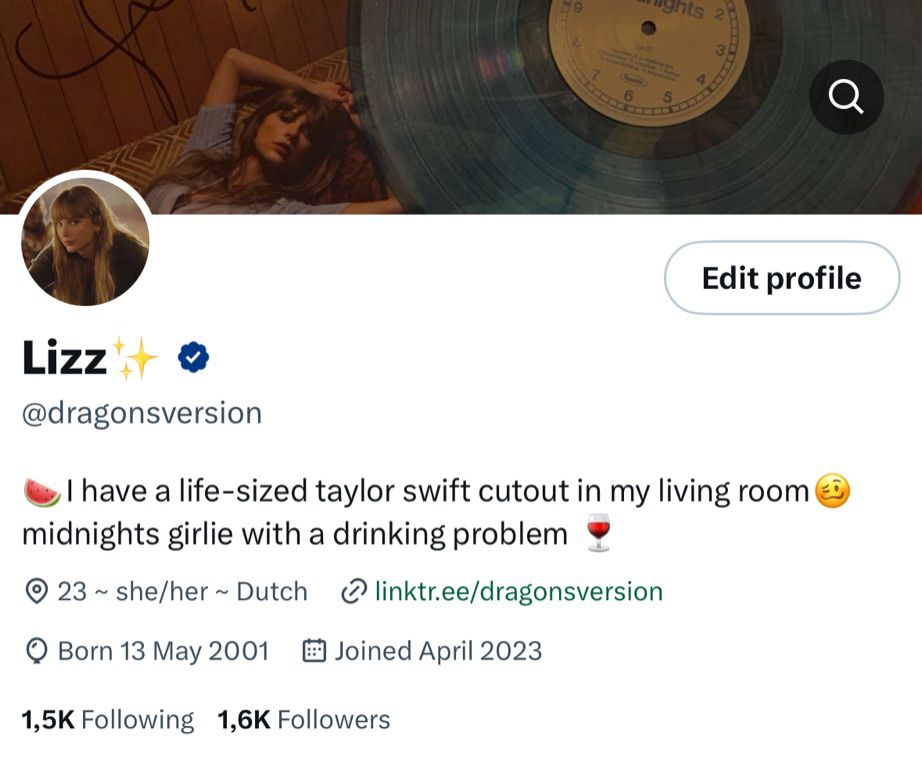The height and width of the screenshot is (763, 922).
Task: Click the Edit profile button
Action: [782, 277]
